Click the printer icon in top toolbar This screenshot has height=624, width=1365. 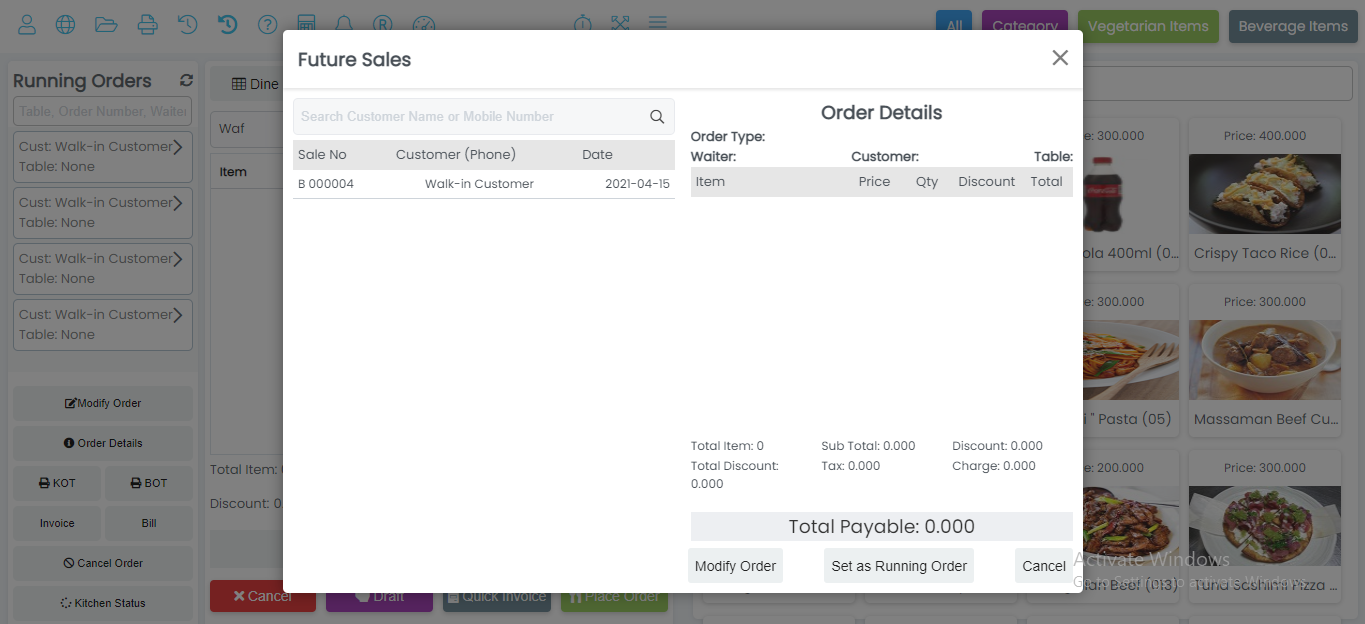click(147, 25)
